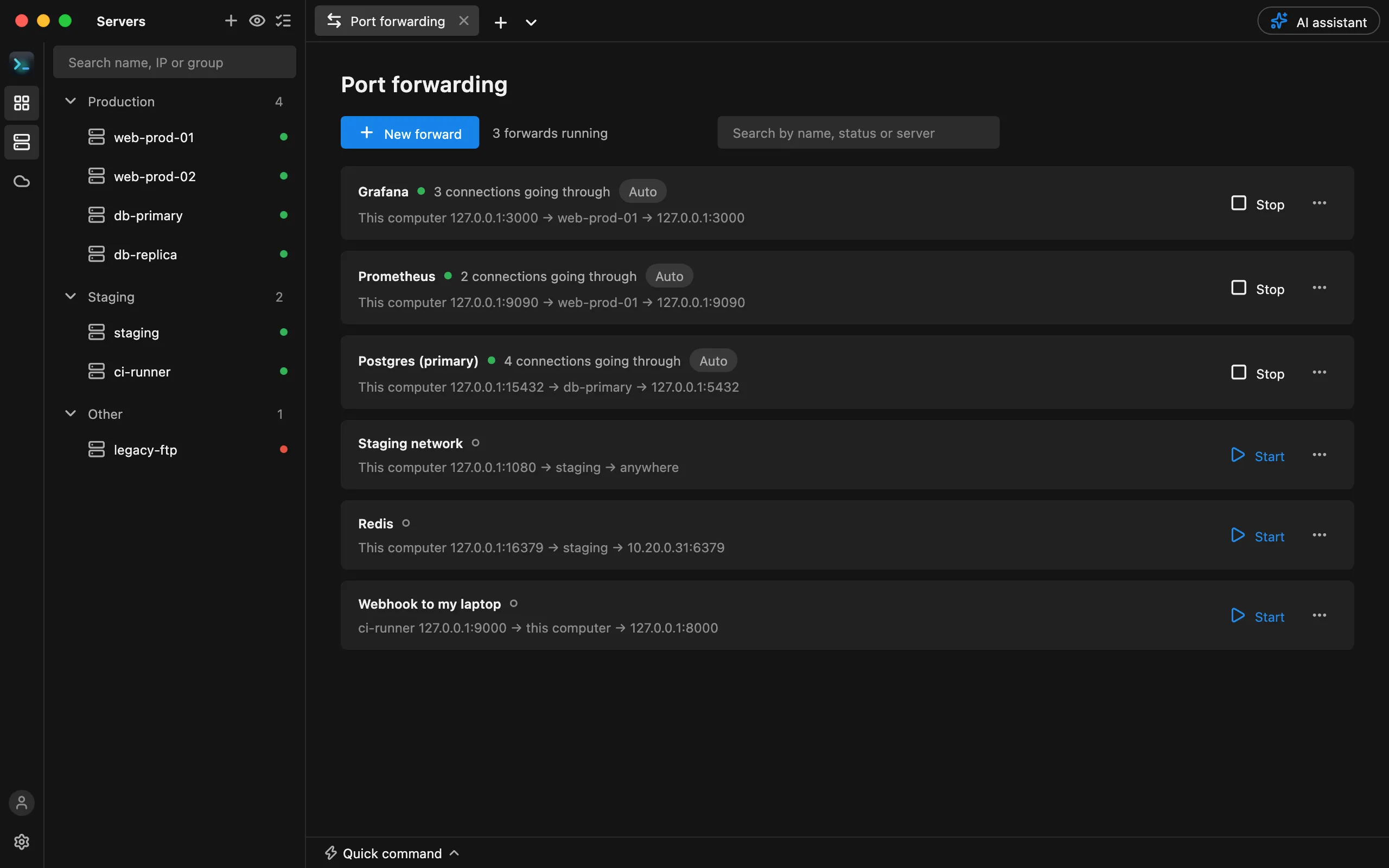Click the New forward button
The height and width of the screenshot is (868, 1389).
tap(410, 132)
